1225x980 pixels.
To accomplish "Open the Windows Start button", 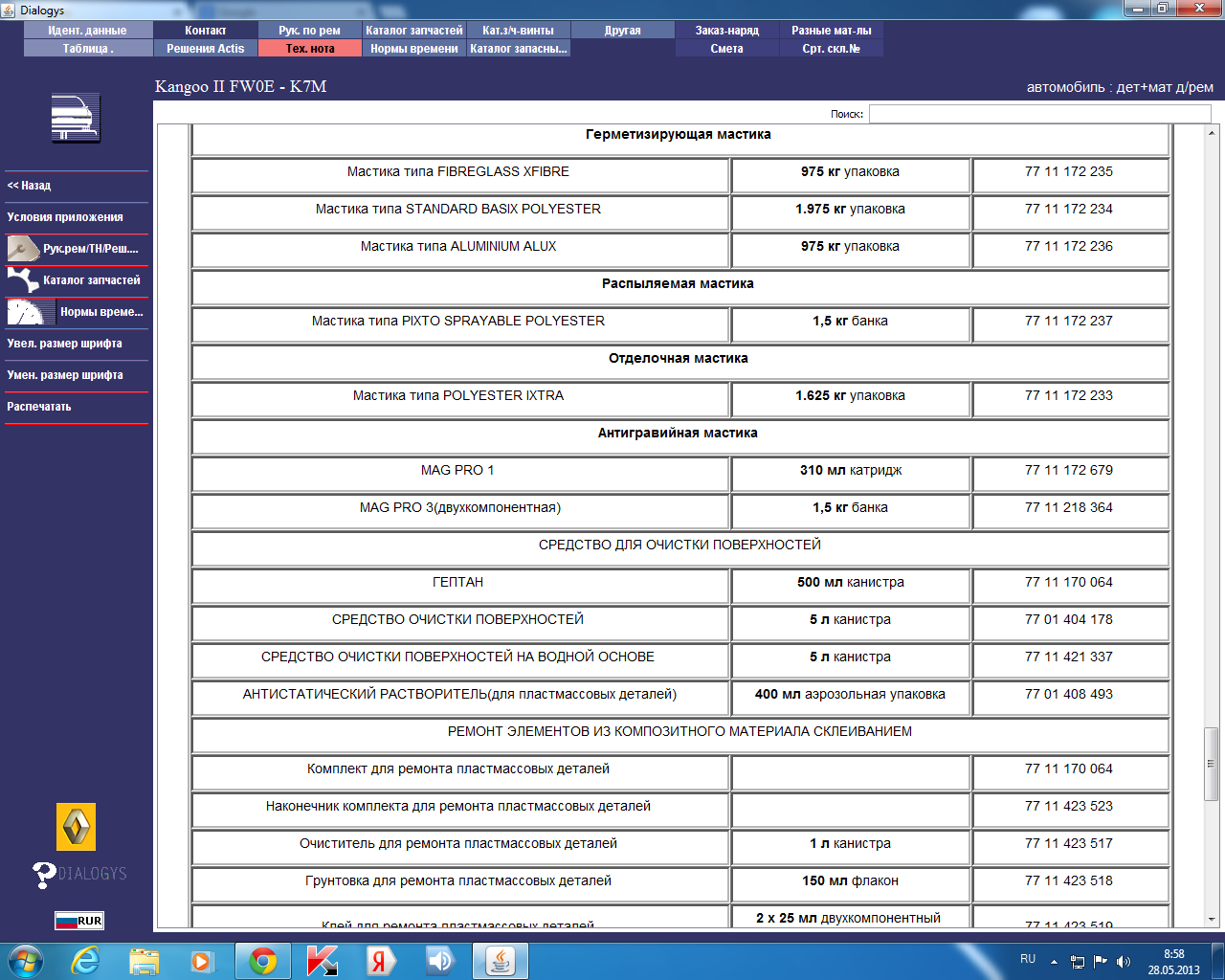I will pyautogui.click(x=26, y=961).
